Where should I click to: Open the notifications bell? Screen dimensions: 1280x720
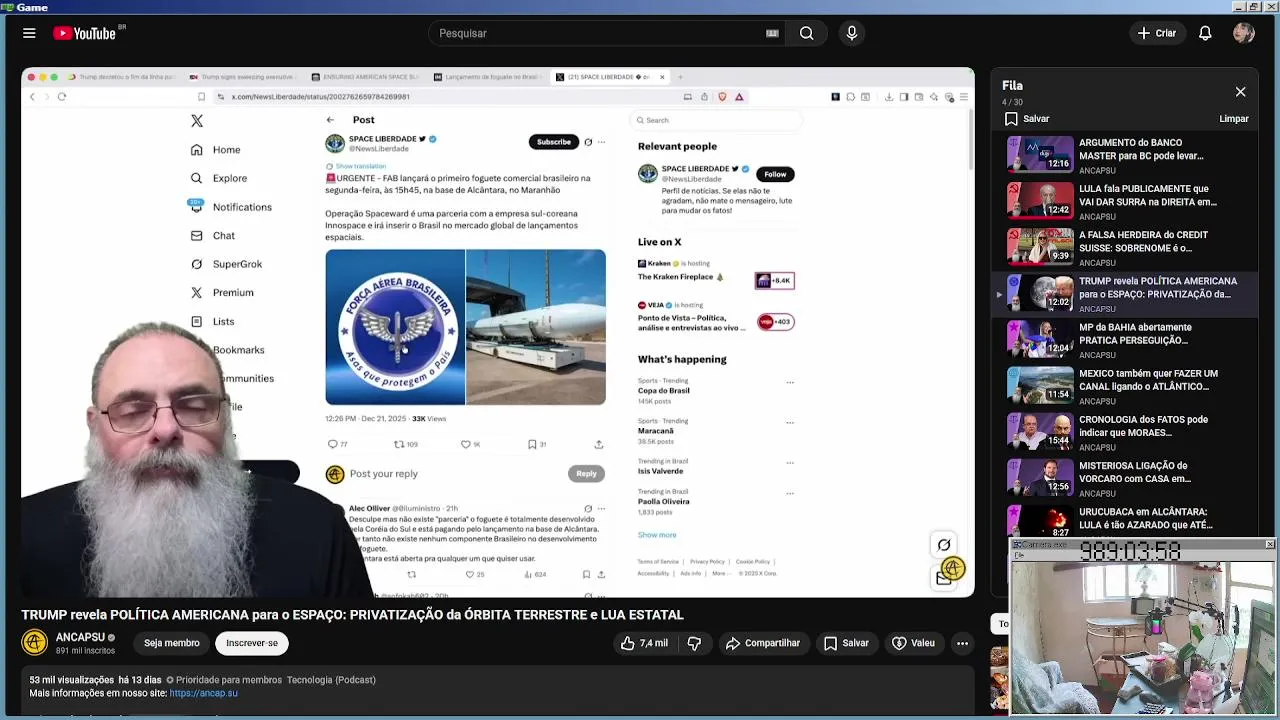click(1205, 33)
